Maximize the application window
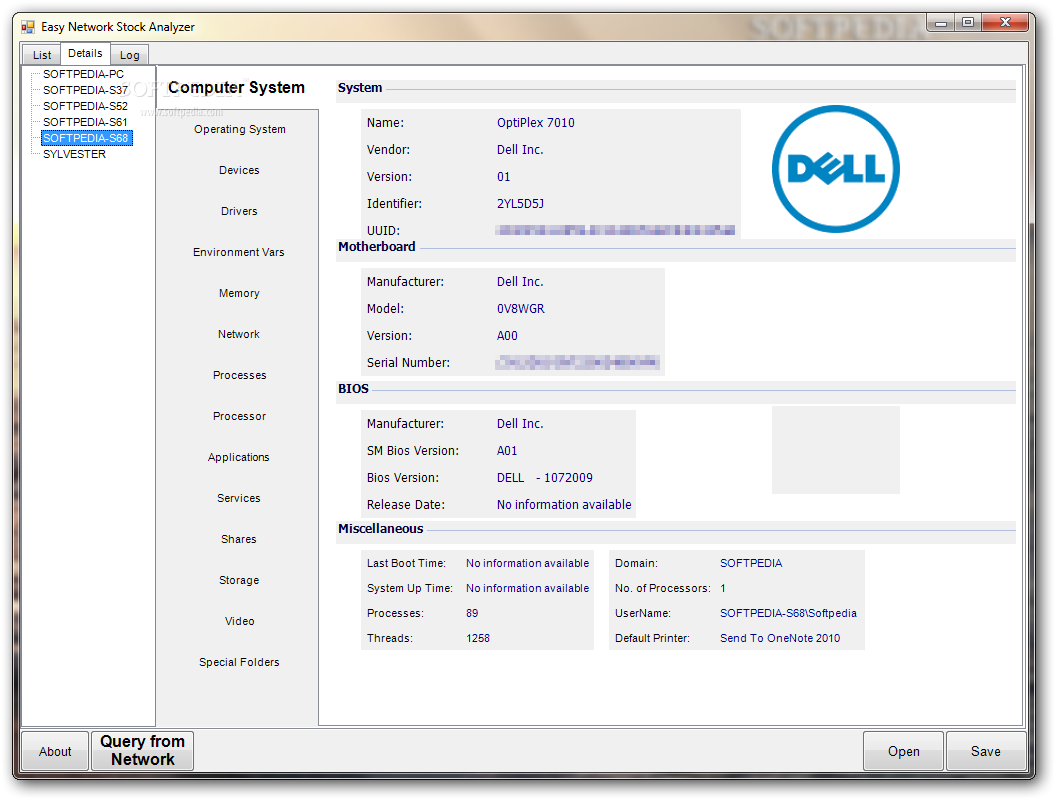 [968, 23]
